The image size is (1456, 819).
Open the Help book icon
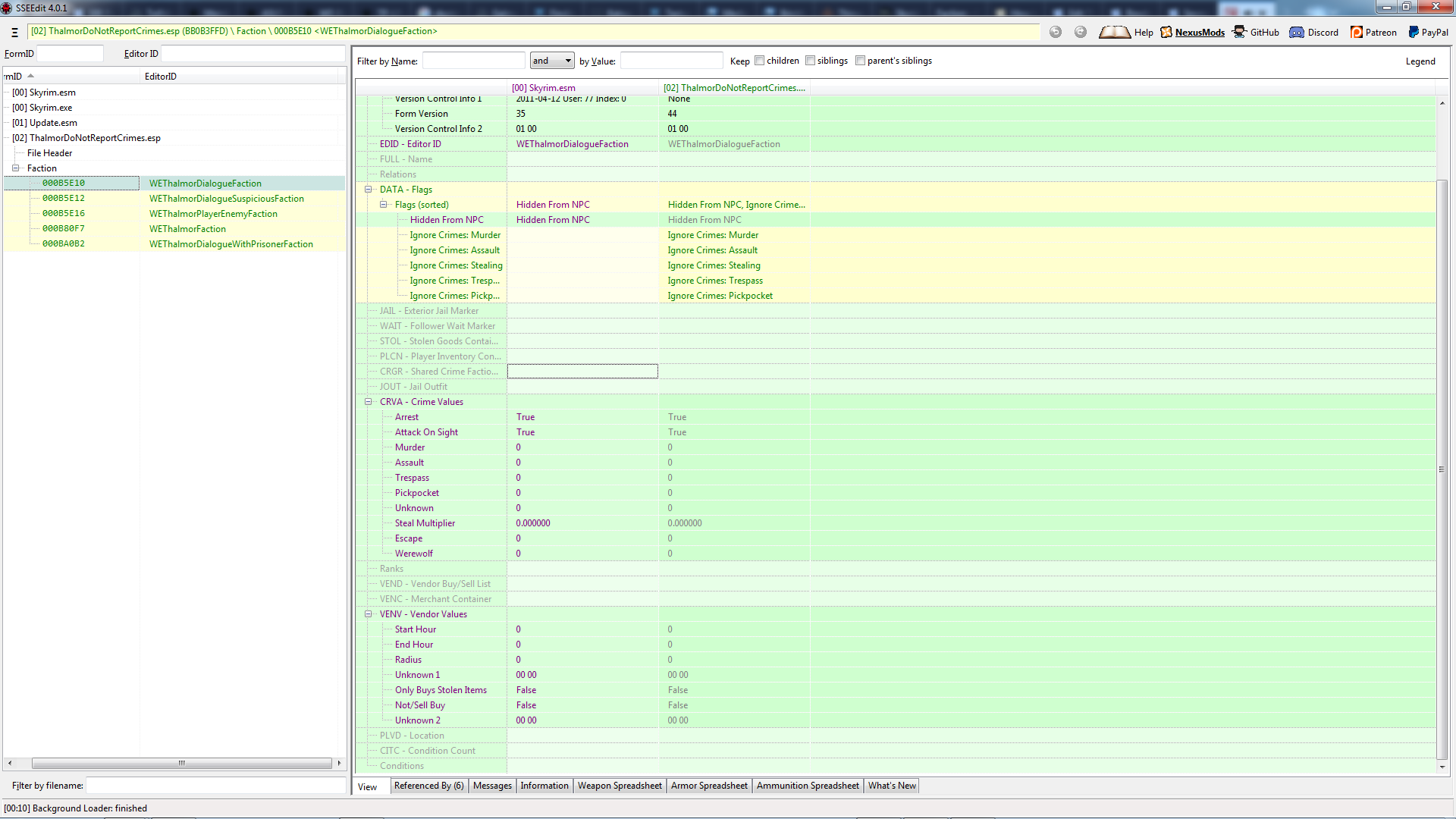pyautogui.click(x=1114, y=32)
